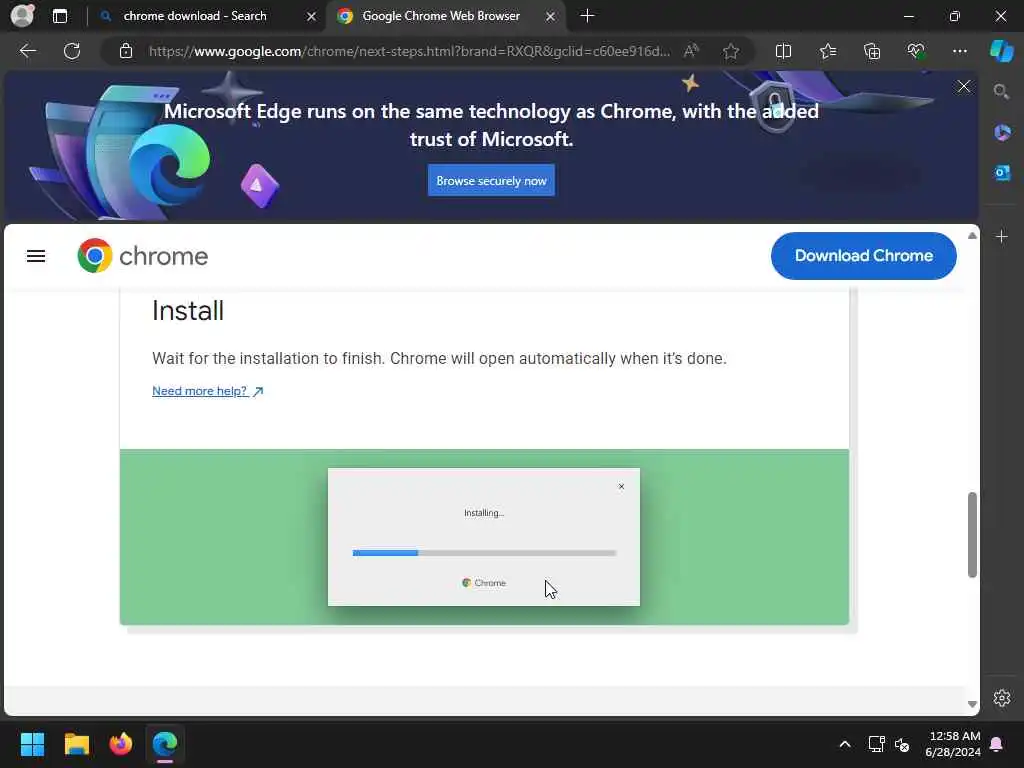
Task: Open the Need more help link
Action: tap(207, 391)
